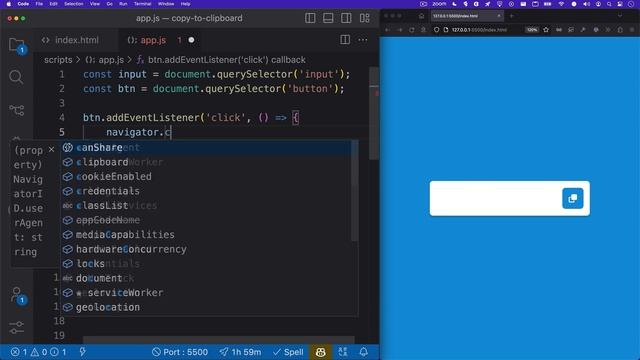Focus the text input on the web page
The image size is (640, 360).
(x=496, y=198)
